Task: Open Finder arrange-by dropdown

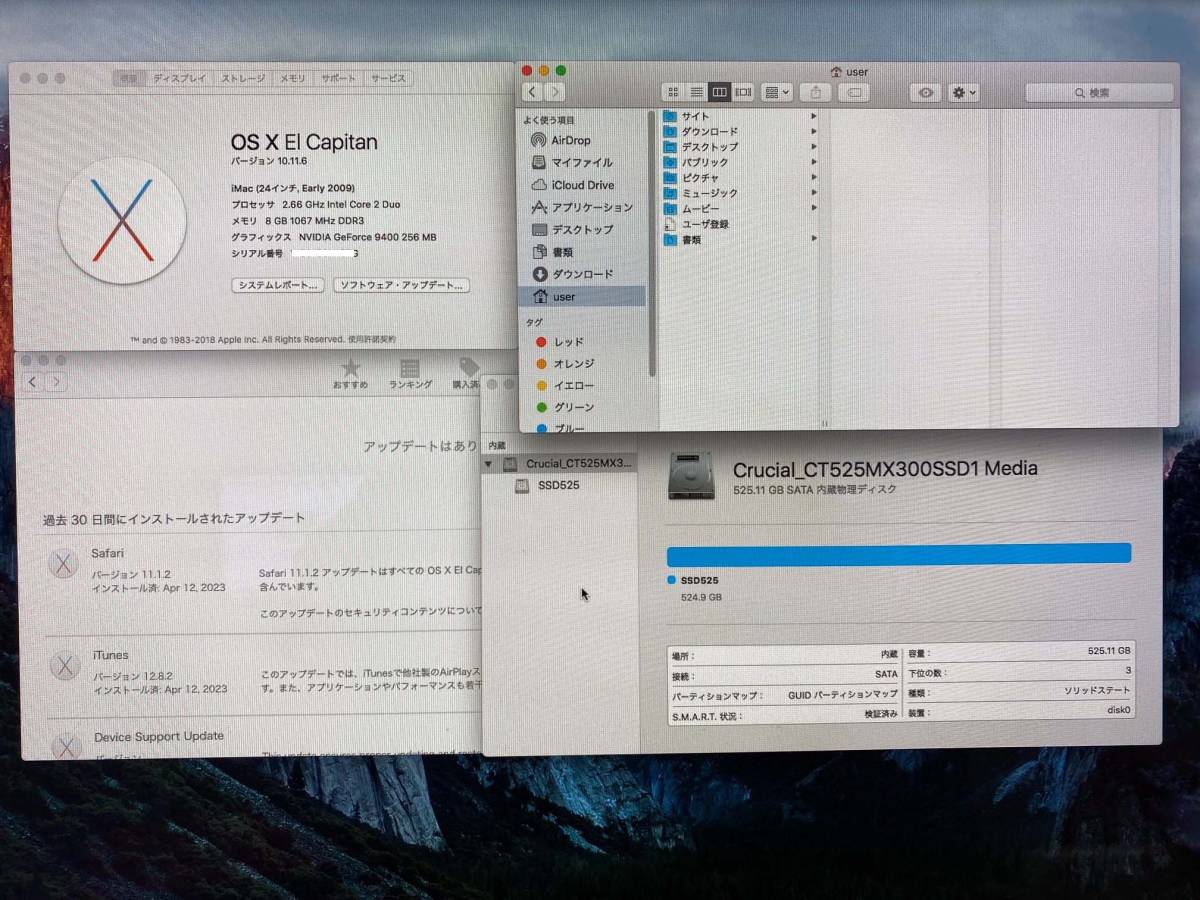Action: point(776,92)
